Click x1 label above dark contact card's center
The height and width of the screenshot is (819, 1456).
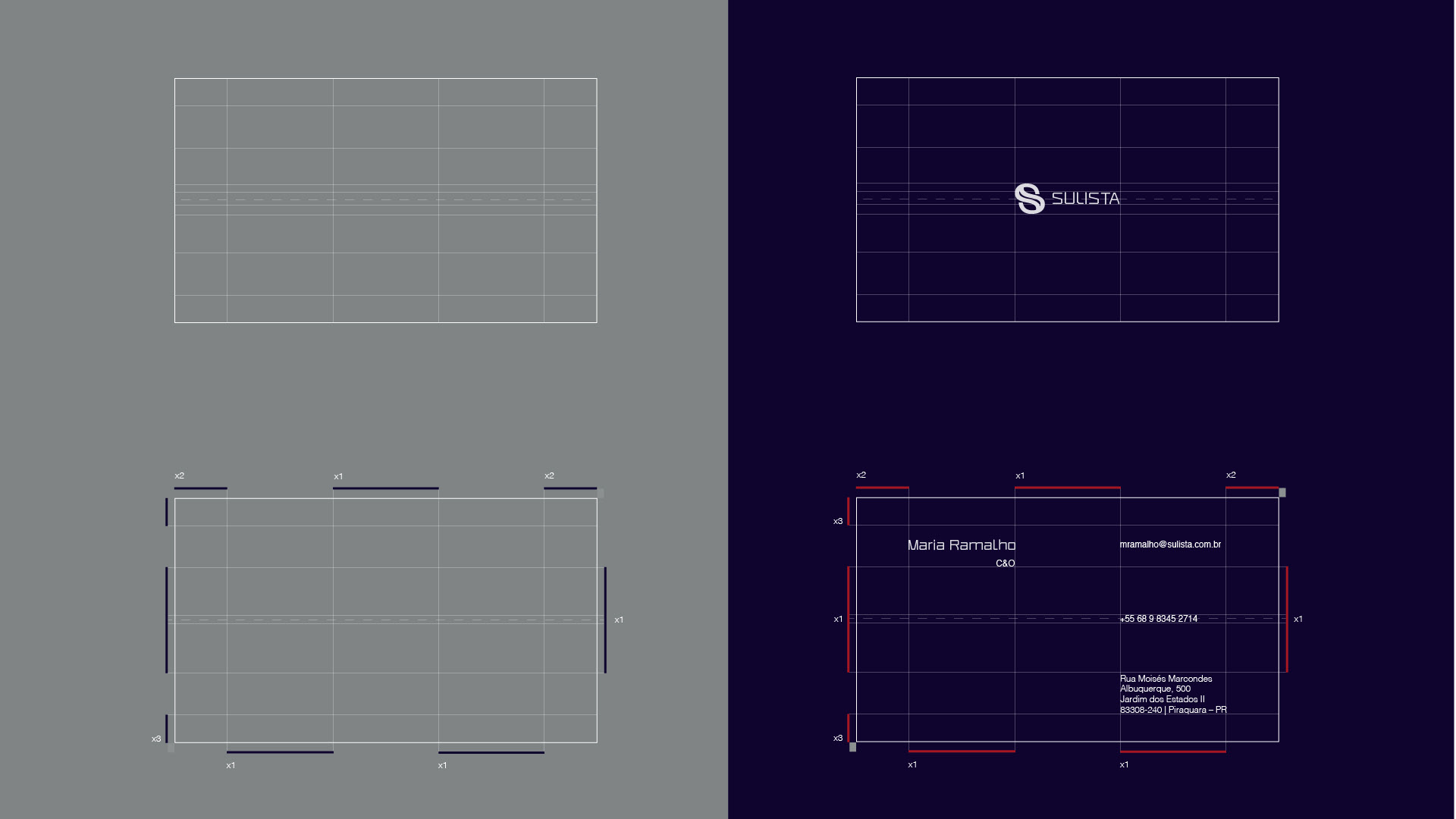pyautogui.click(x=1020, y=475)
